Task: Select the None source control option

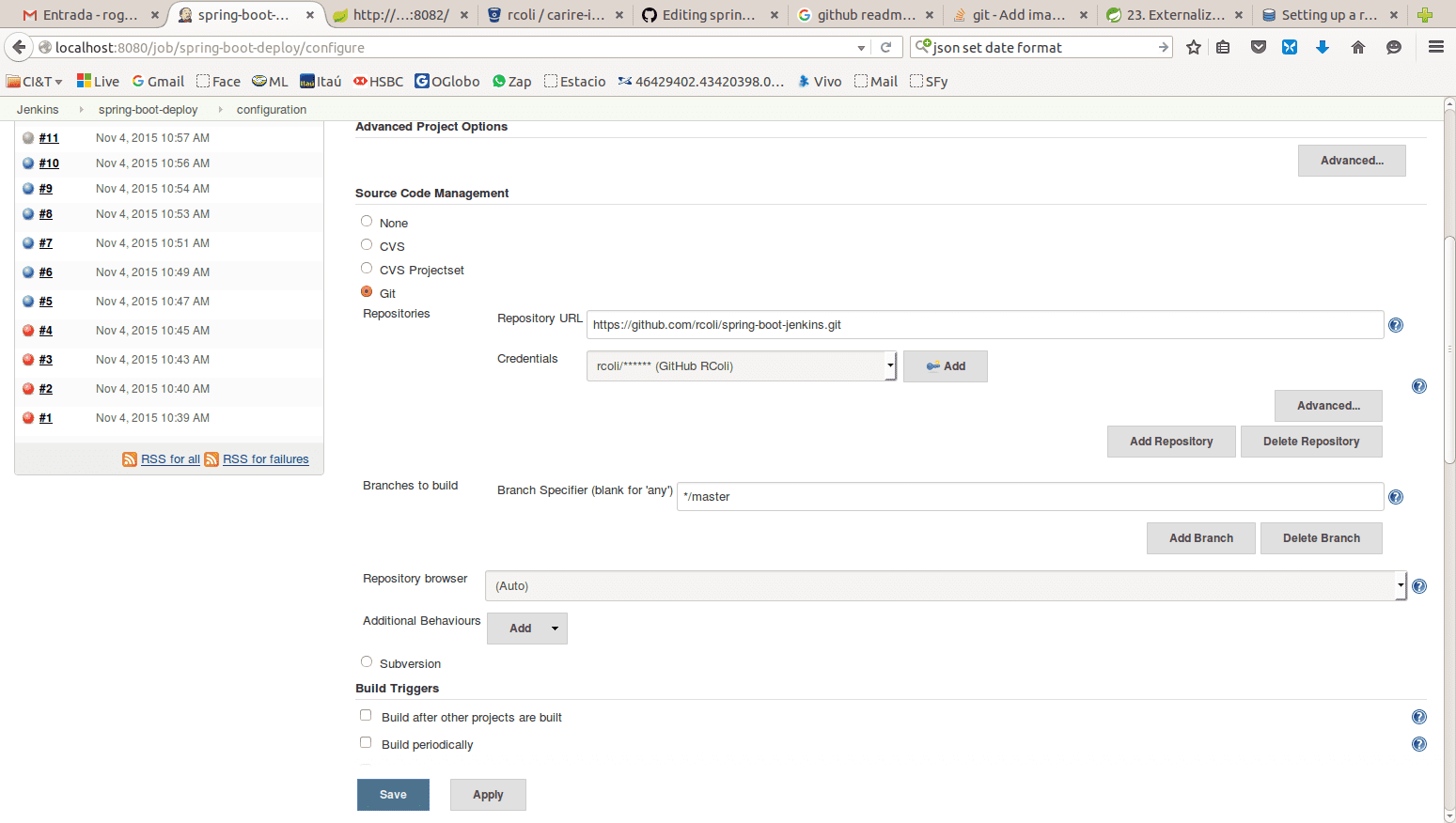Action: [x=367, y=221]
